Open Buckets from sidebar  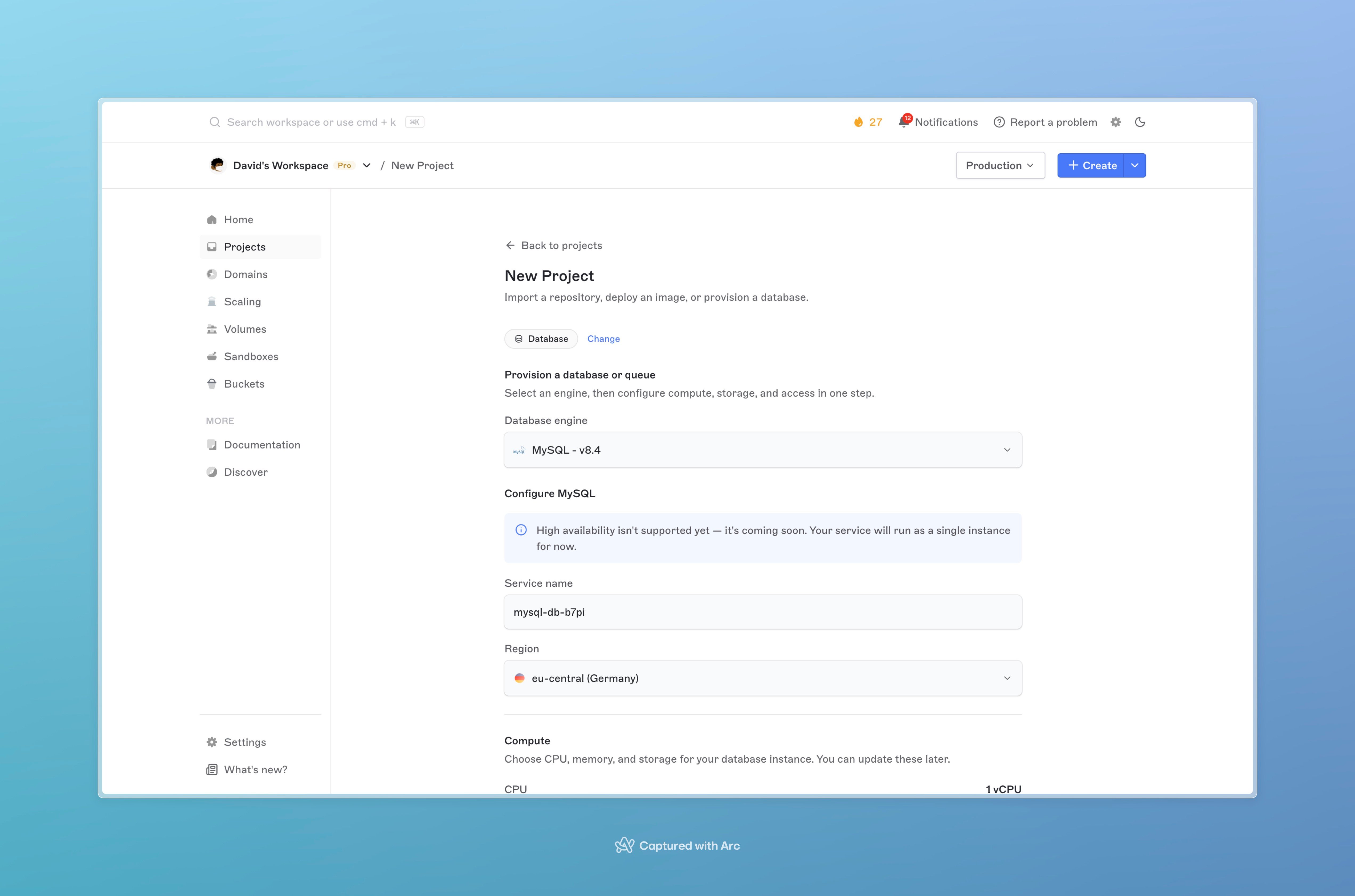tap(260, 384)
